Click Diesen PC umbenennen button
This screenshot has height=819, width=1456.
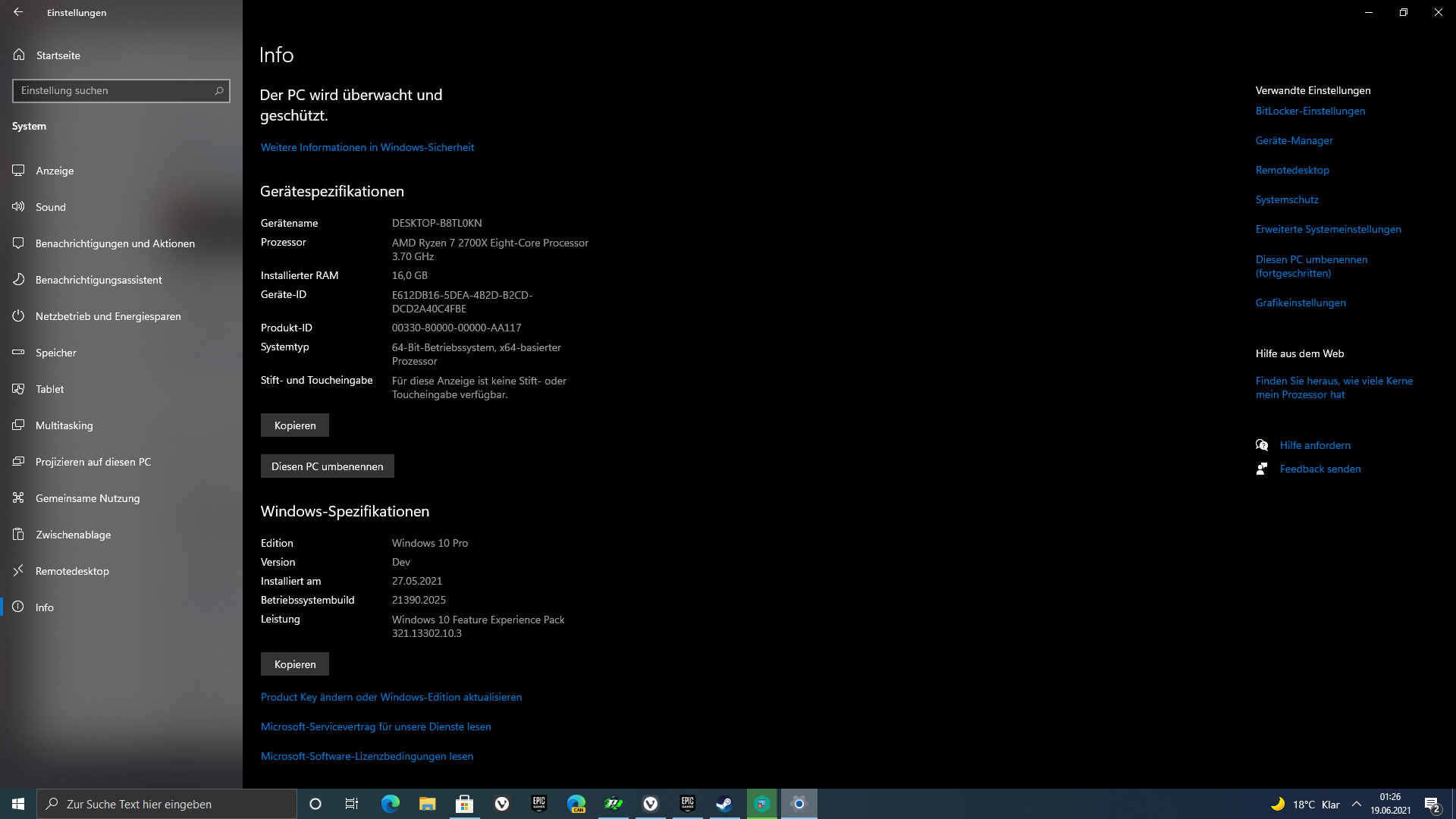(x=327, y=466)
